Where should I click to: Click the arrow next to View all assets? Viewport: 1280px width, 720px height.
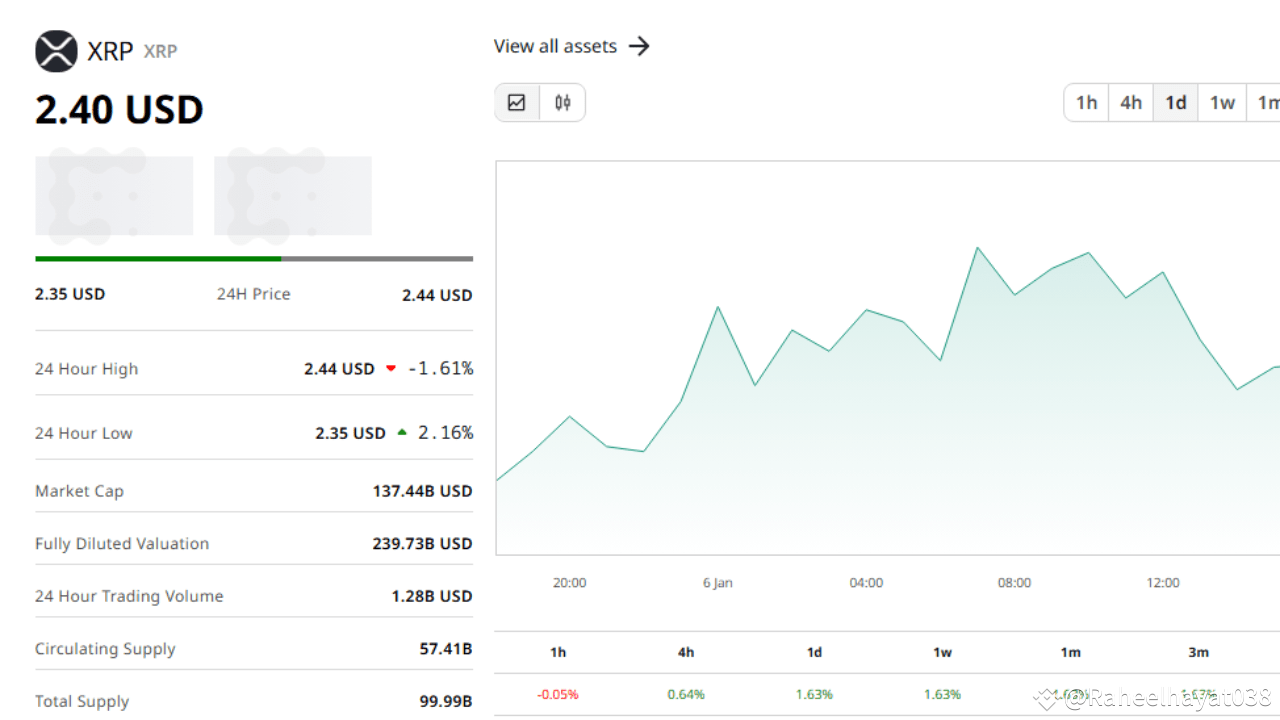click(641, 45)
